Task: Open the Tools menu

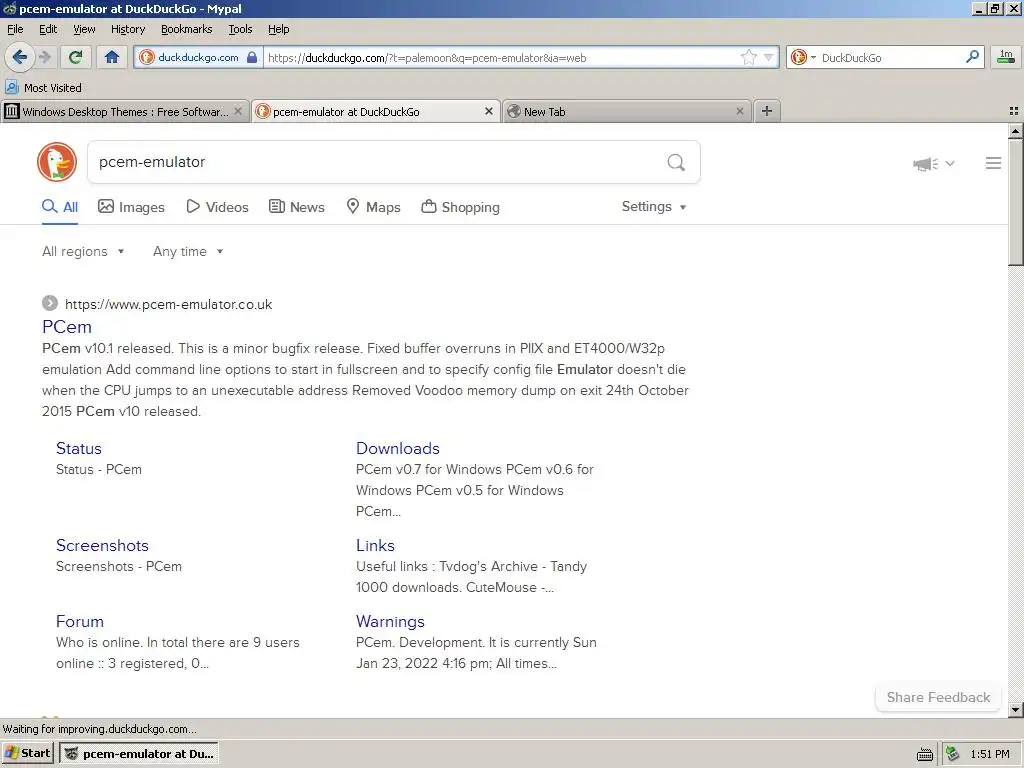Action: pos(240,29)
